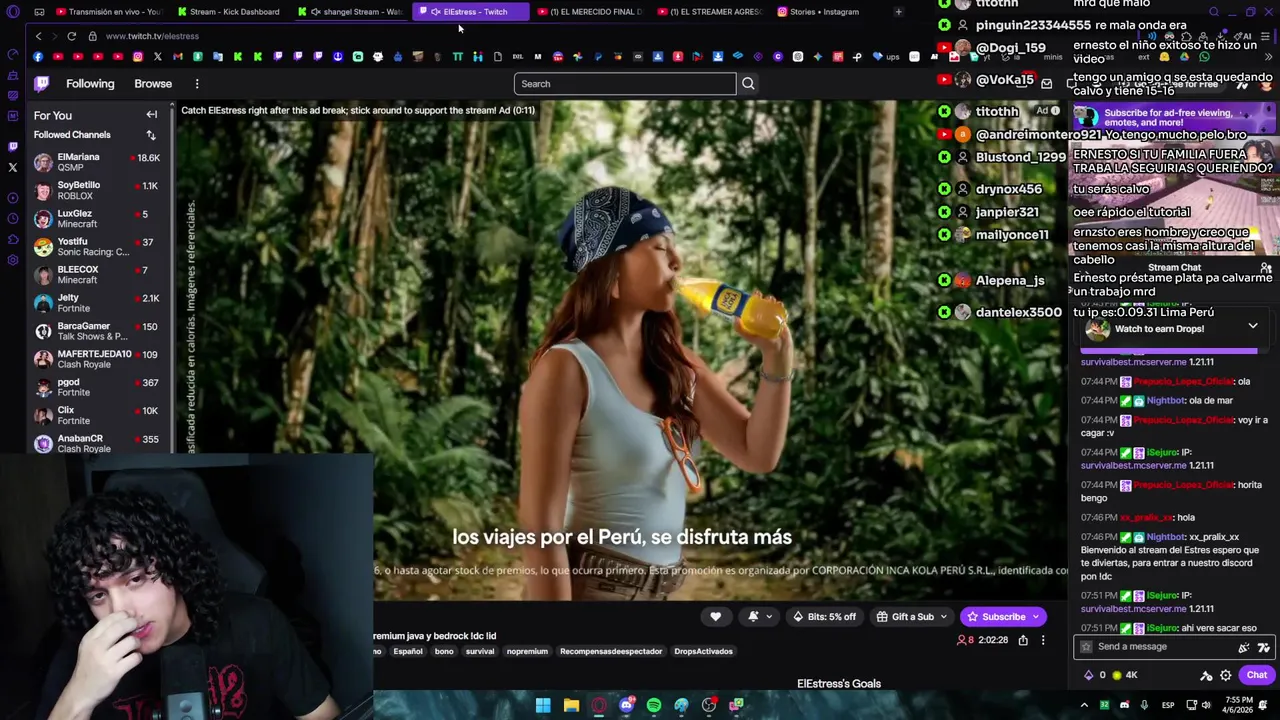This screenshot has width=1280, height=720.
Task: Switch to the Stream - Kick Dashboard tab
Action: coord(230,12)
